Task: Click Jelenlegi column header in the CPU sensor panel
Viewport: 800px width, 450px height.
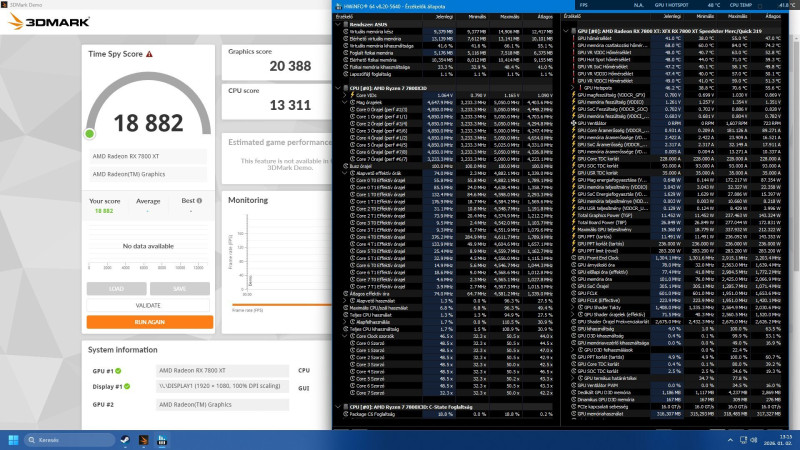Action: pos(444,16)
